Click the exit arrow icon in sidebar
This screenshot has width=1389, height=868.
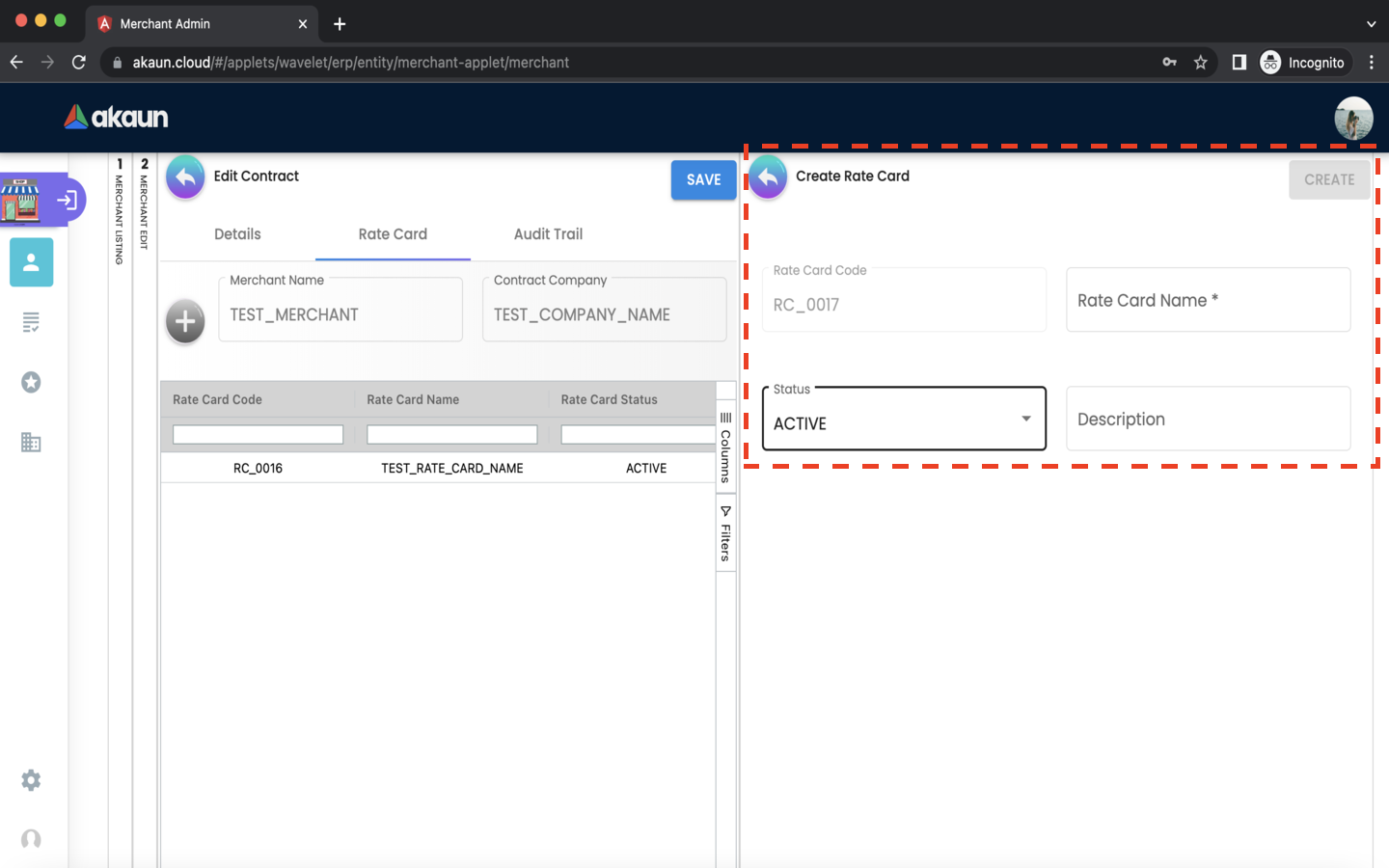pyautogui.click(x=68, y=201)
